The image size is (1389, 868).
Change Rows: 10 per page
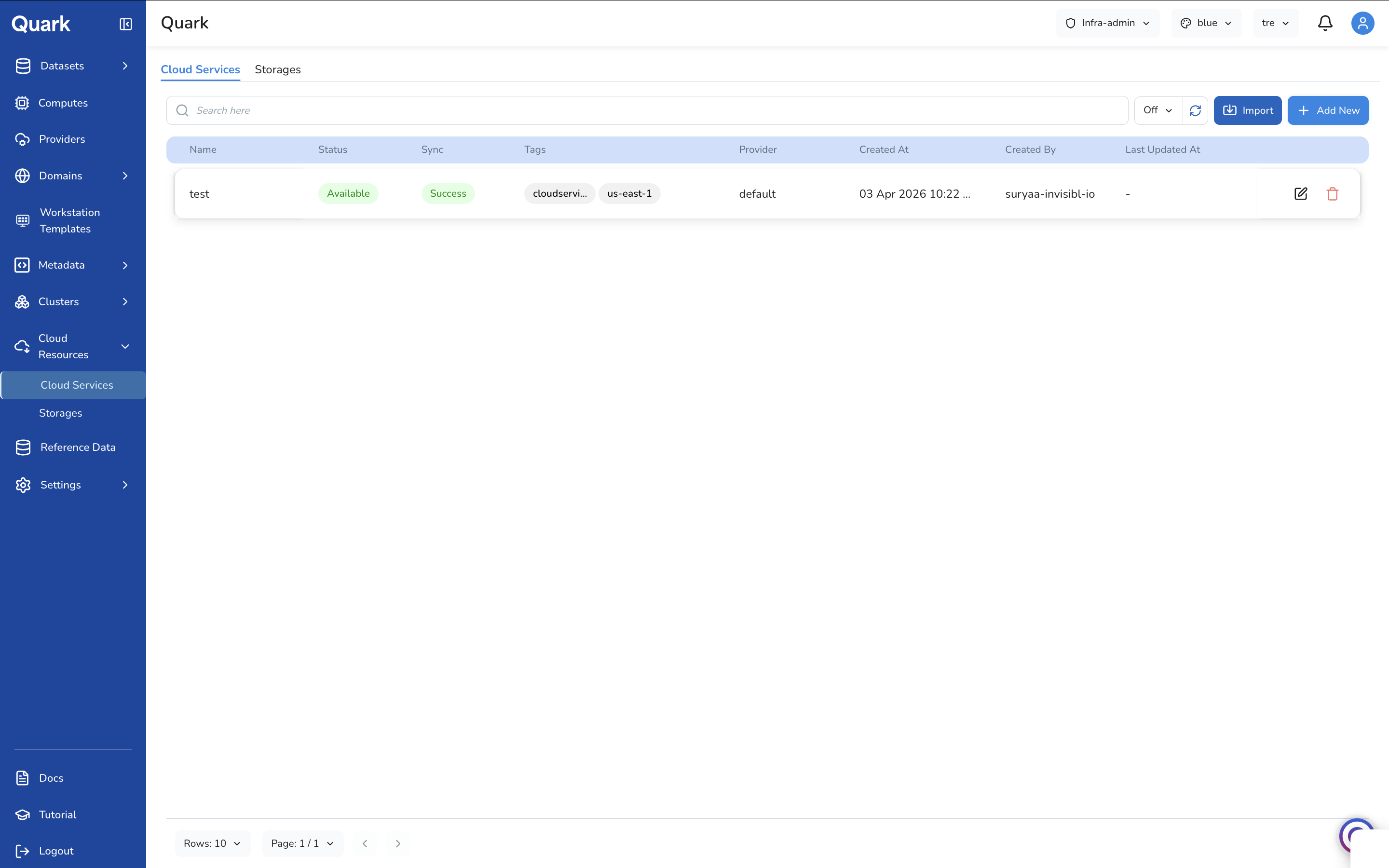point(212,843)
